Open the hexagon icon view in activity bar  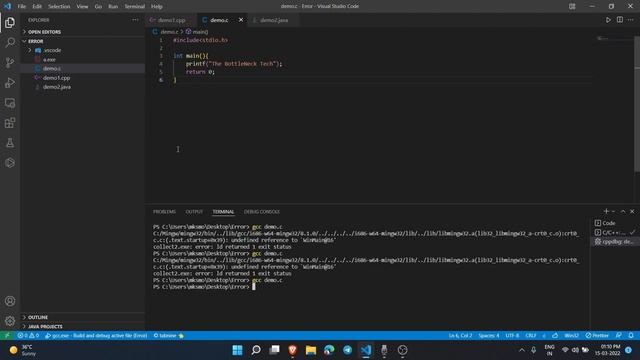pyautogui.click(x=10, y=163)
